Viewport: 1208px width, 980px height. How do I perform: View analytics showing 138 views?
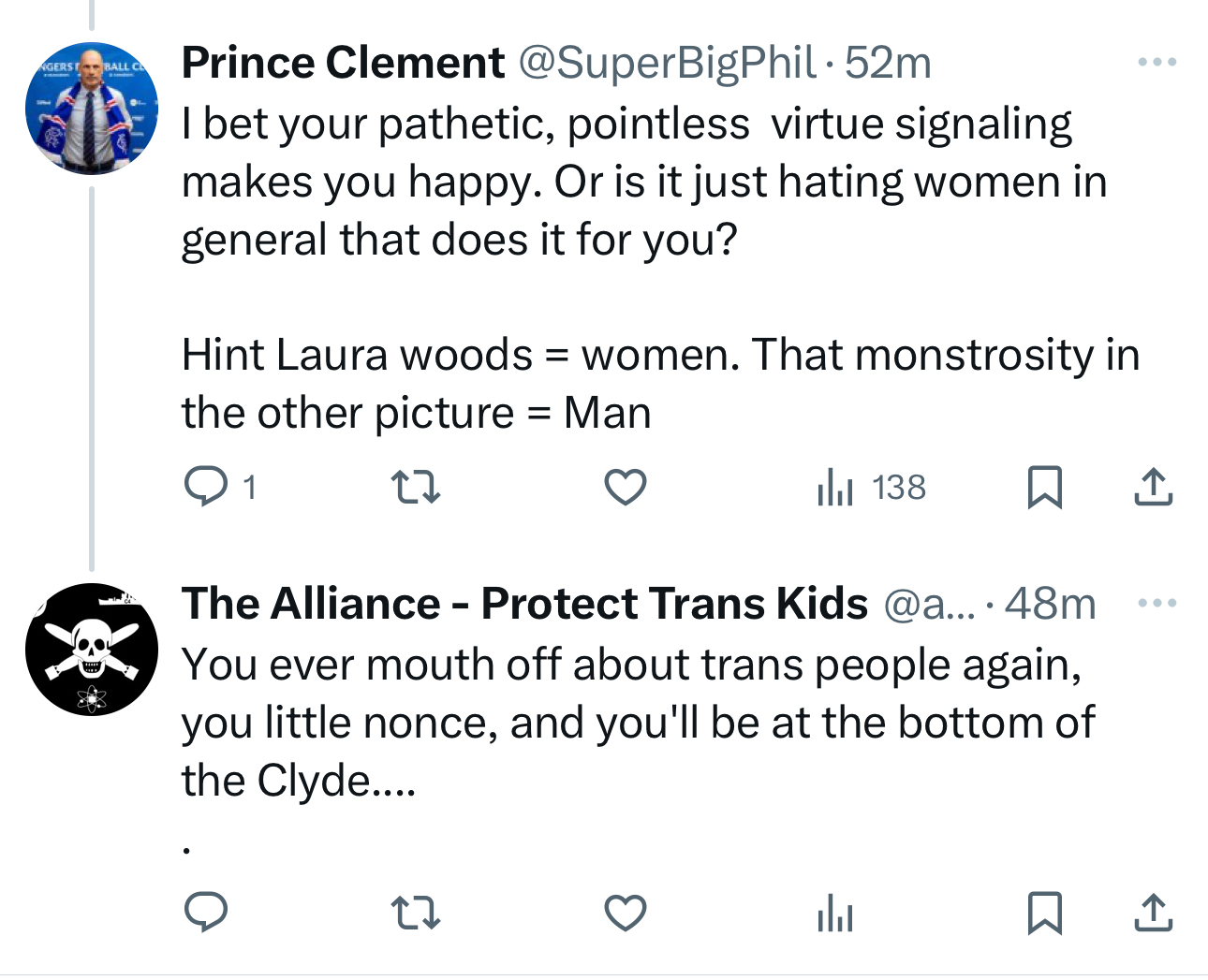pos(871,487)
